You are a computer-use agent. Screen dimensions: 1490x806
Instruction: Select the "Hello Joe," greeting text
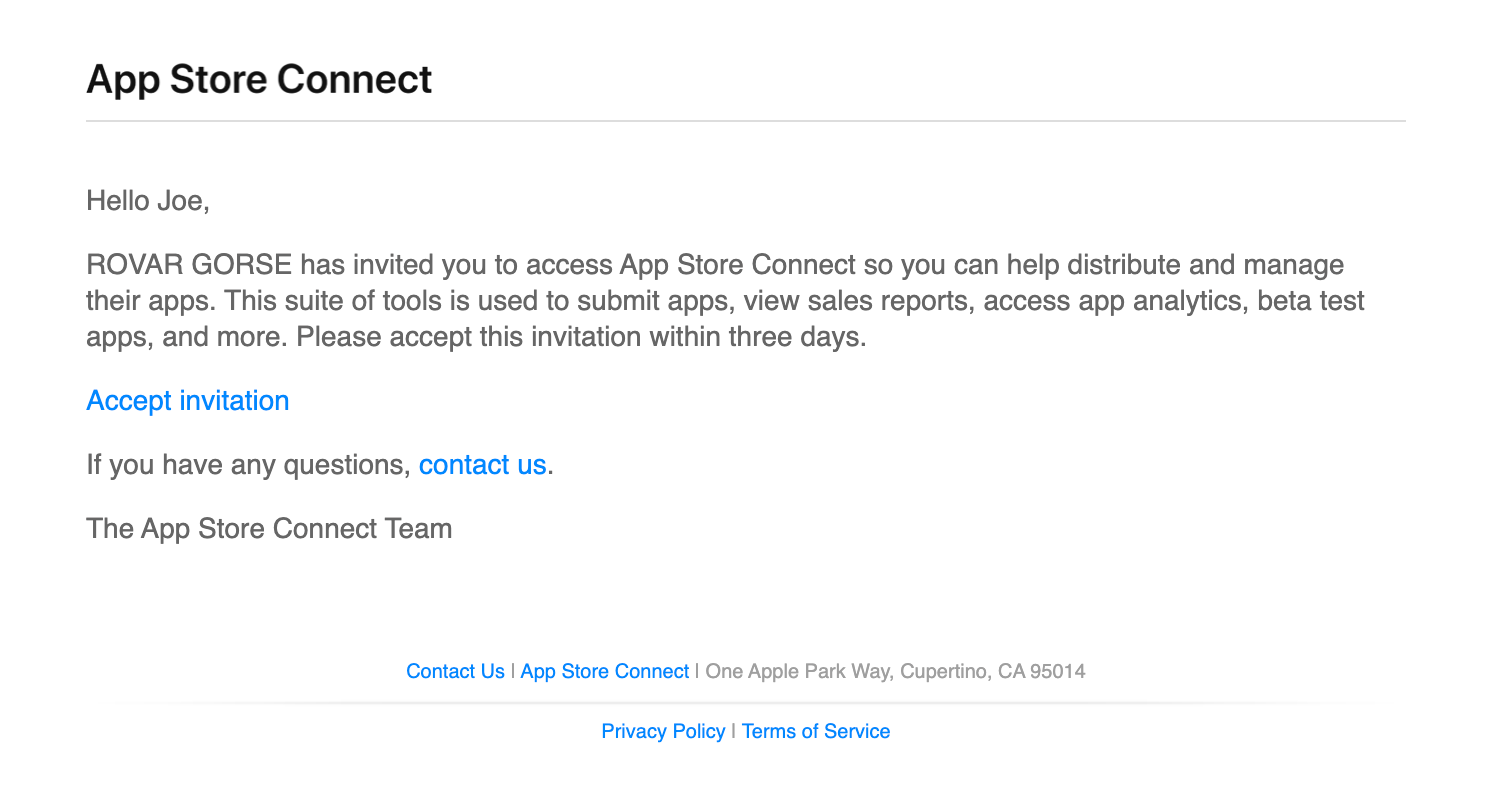coord(148,201)
